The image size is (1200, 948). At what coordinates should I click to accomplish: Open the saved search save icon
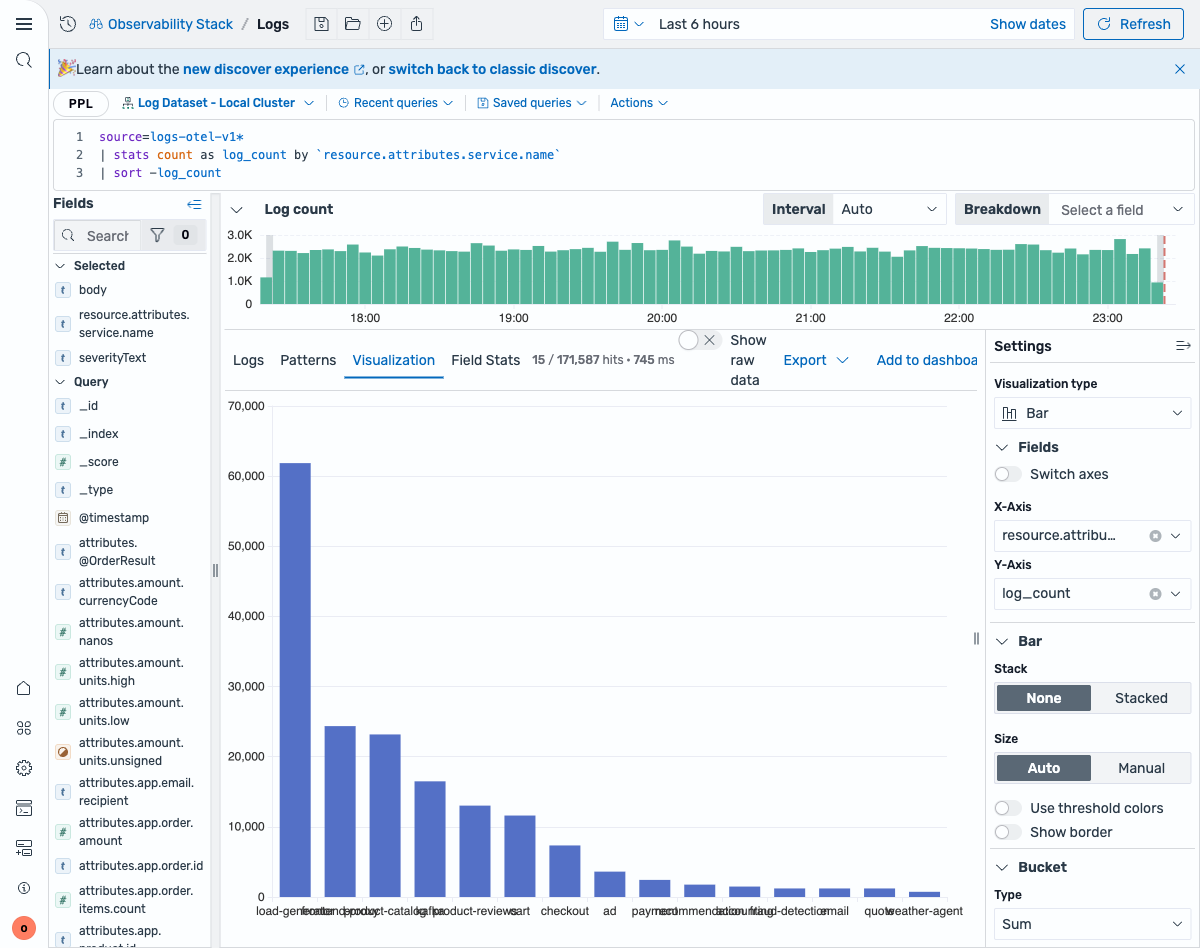[x=321, y=23]
